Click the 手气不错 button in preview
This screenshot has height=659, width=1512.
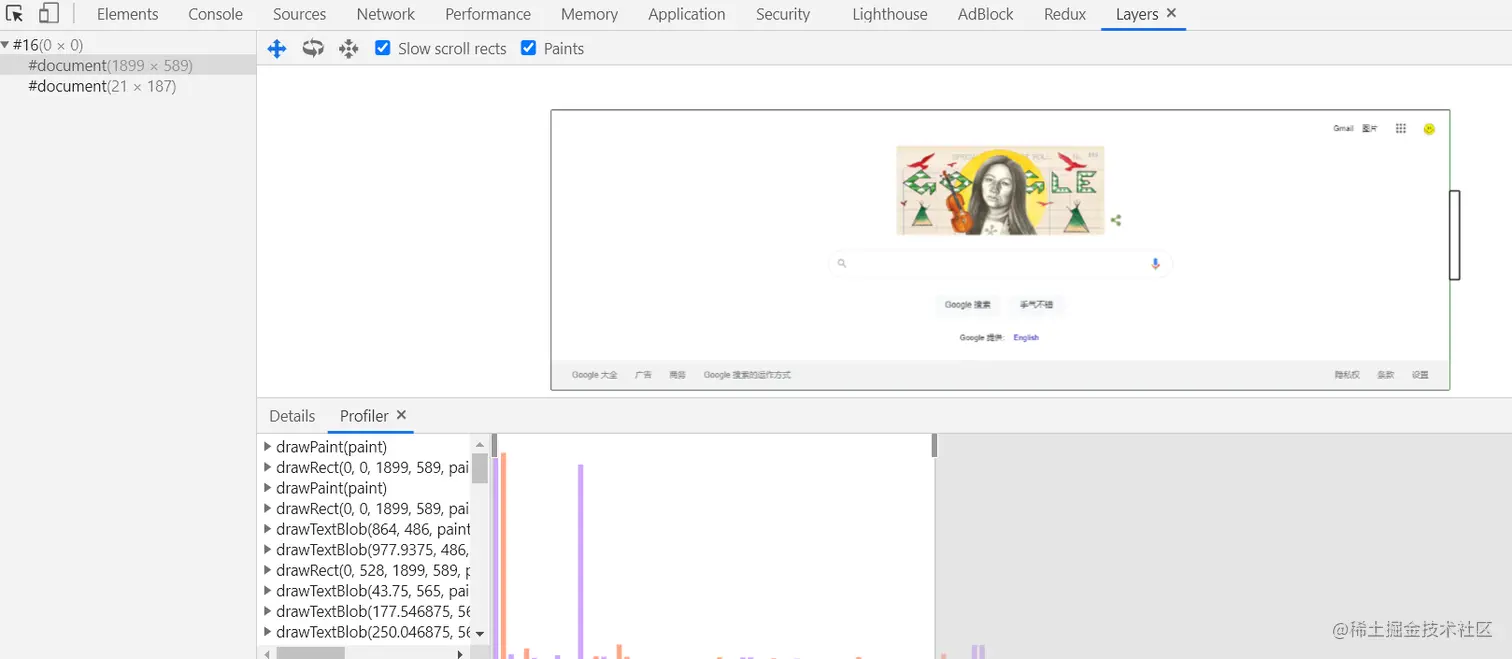[x=1036, y=305]
